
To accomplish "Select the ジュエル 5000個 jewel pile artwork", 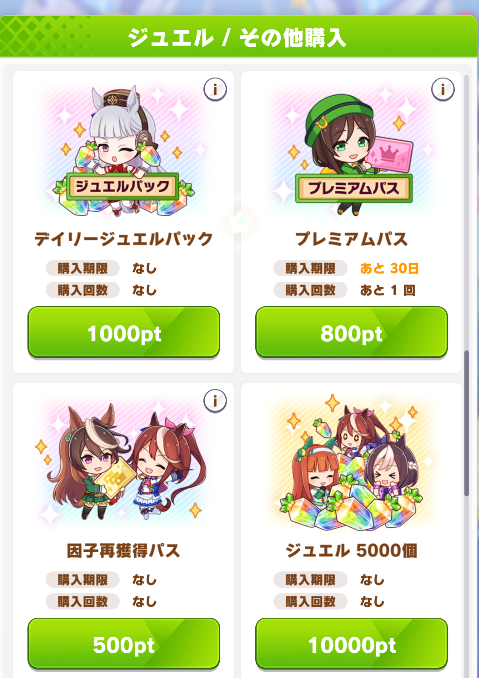I will coord(351,462).
